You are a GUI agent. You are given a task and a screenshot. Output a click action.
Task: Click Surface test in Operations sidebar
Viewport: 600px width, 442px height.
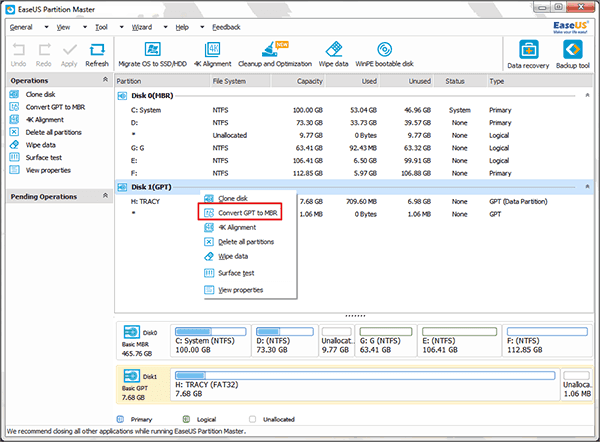pyautogui.click(x=45, y=158)
